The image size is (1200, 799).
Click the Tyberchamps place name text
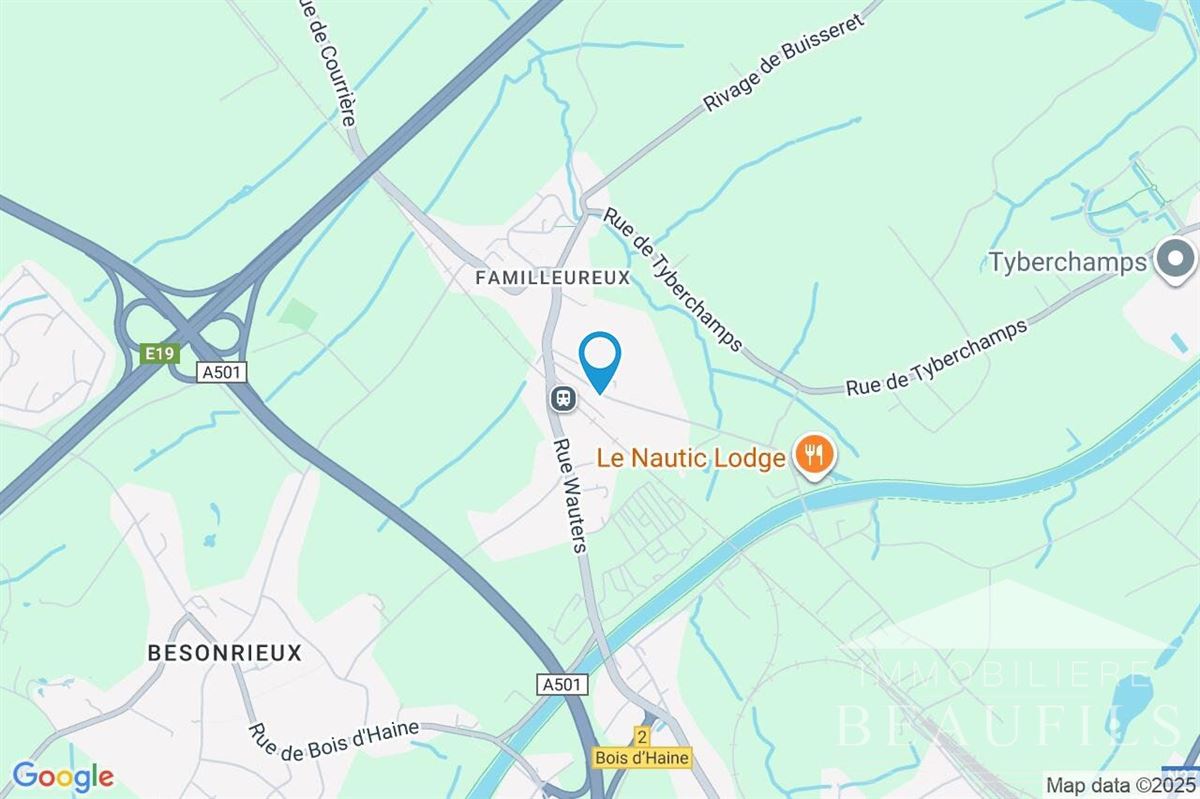(1067, 262)
